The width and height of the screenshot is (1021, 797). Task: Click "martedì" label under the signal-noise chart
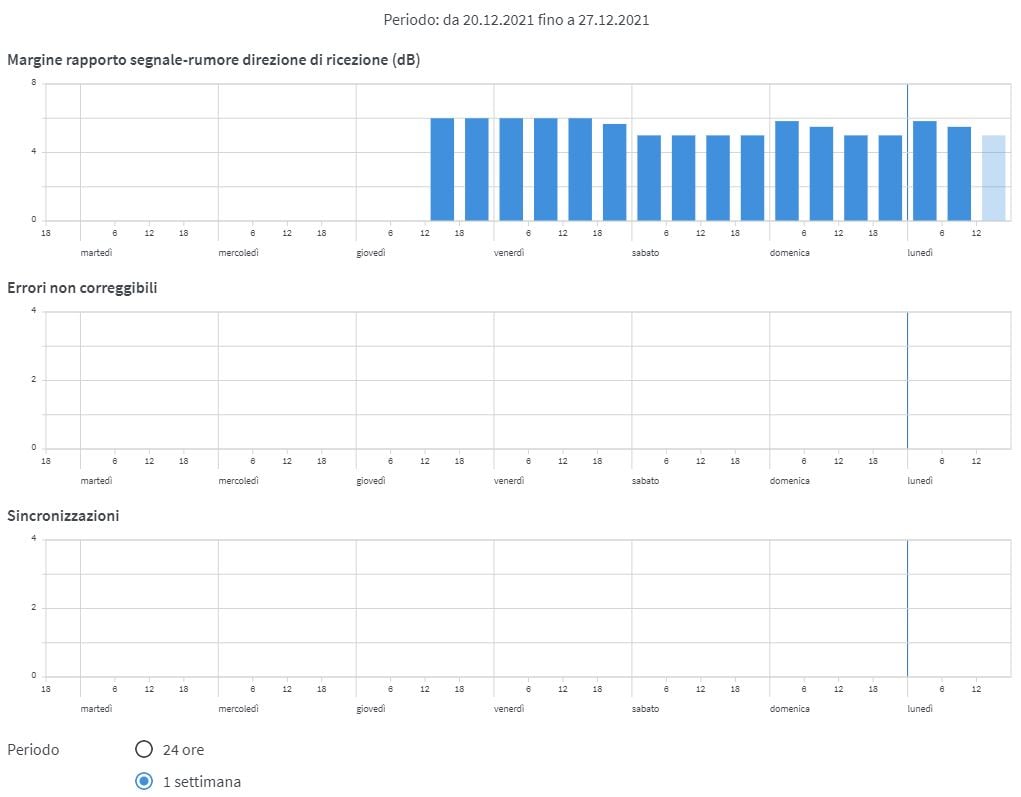[x=96, y=253]
